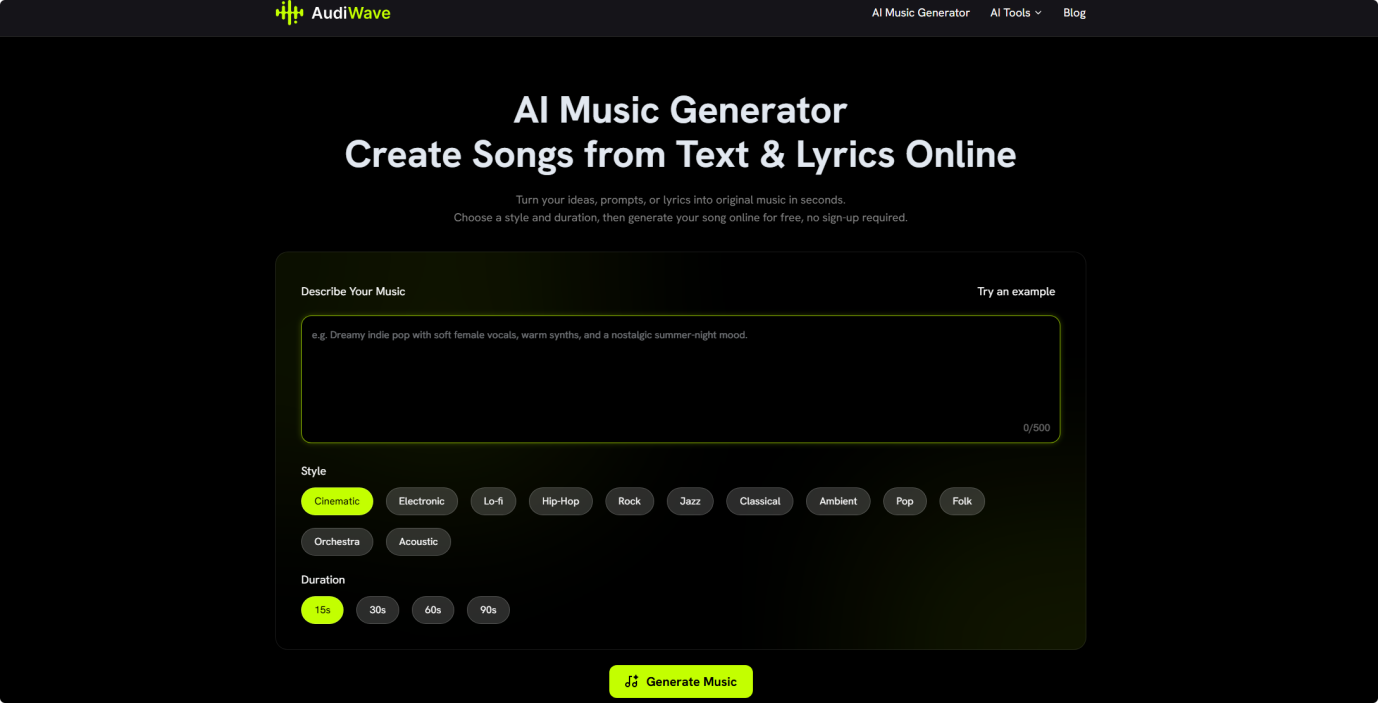Click the 'no sign-up required' subtitle line
The height and width of the screenshot is (703, 1378).
680,218
